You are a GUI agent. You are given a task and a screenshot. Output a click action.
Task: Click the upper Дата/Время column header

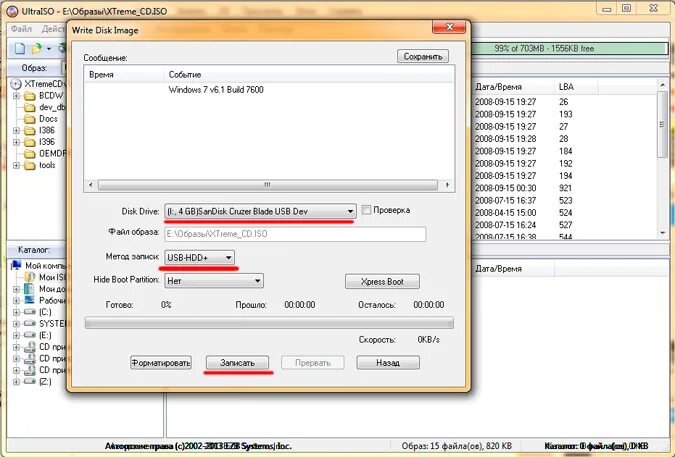click(513, 87)
